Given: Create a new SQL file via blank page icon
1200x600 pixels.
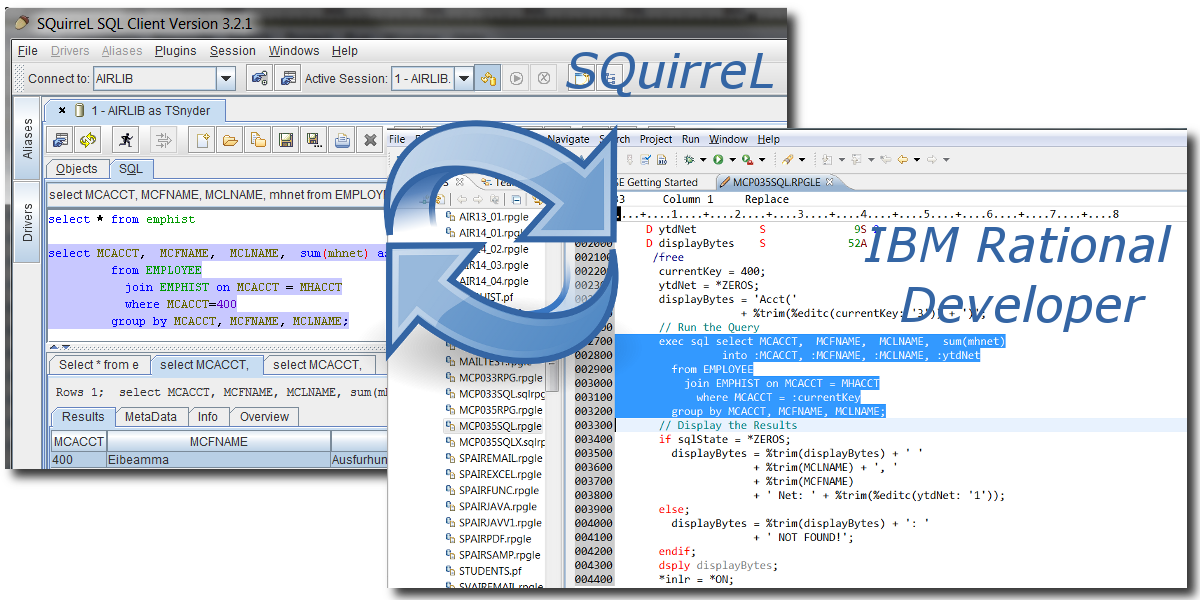Looking at the screenshot, I should [202, 140].
